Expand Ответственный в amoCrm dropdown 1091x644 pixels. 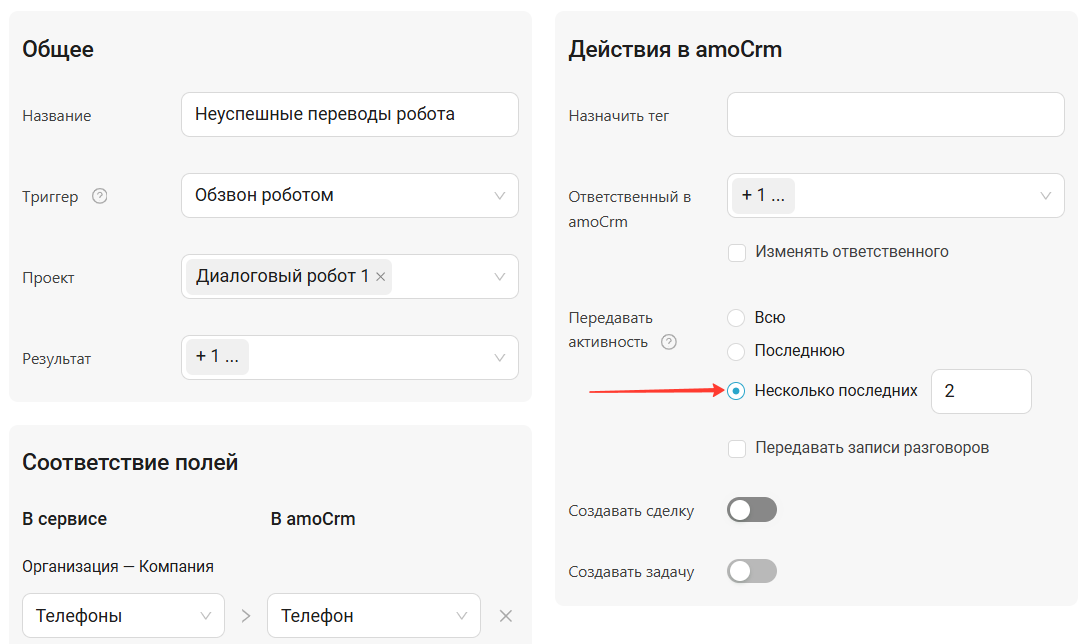(1045, 196)
